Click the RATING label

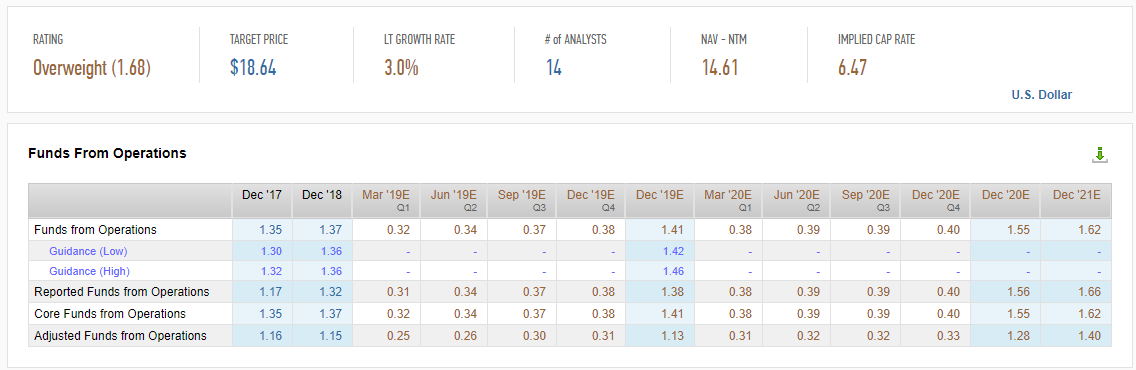tap(48, 40)
